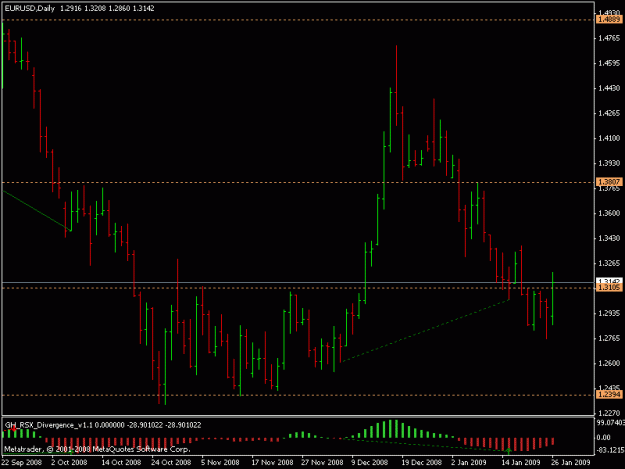Click the 1.2765 price scale label
The width and height of the screenshot is (625, 469).
pos(609,338)
